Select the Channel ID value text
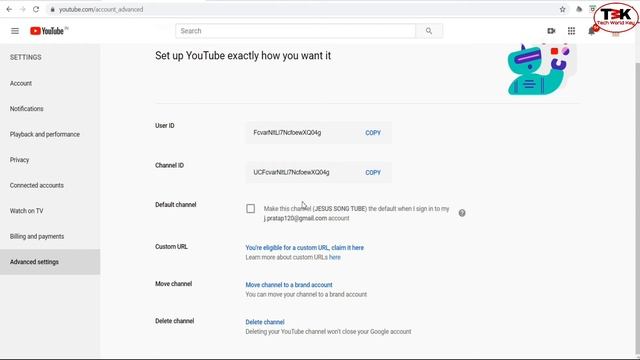 (291, 172)
